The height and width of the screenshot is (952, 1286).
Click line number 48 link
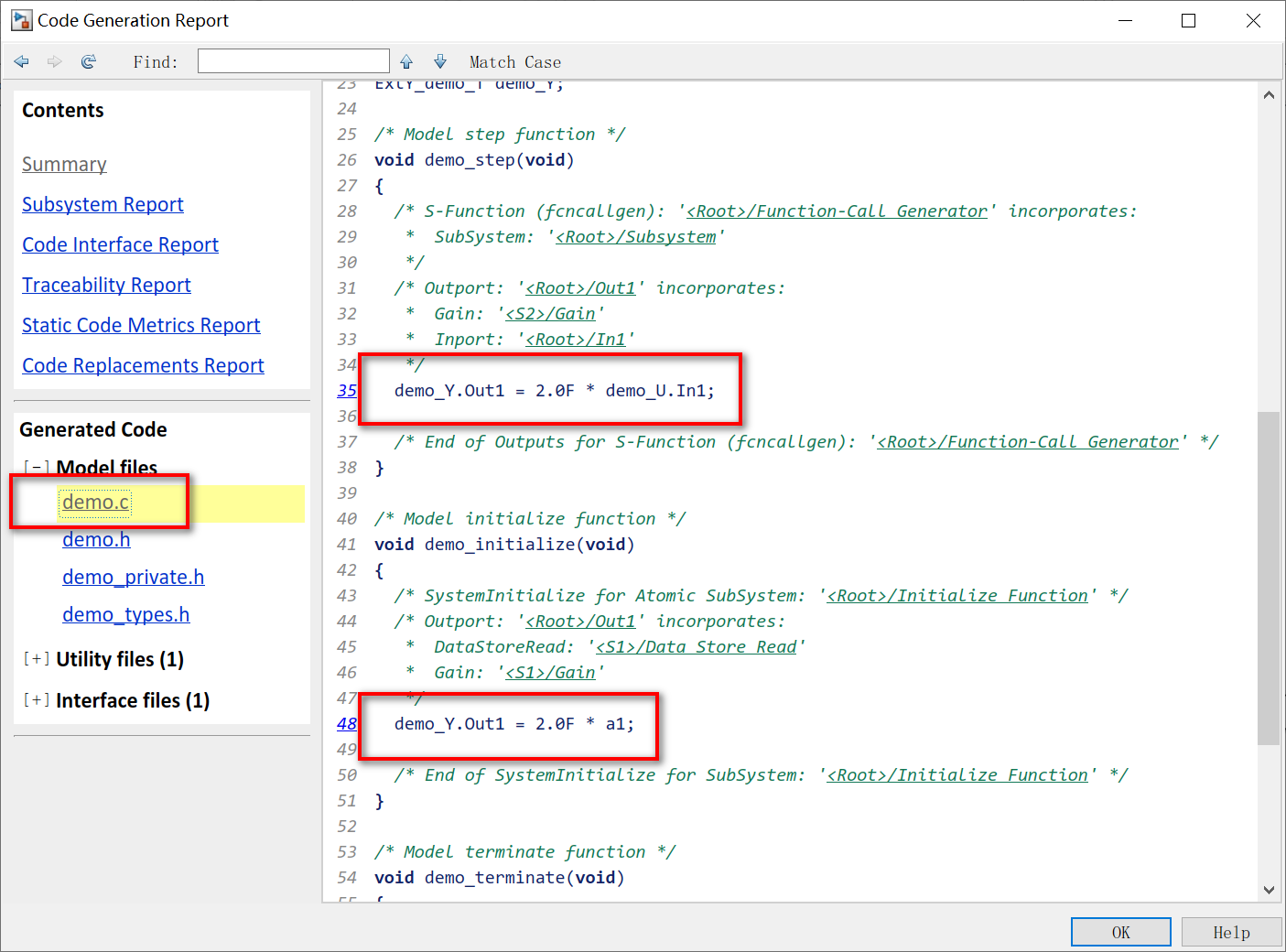(x=347, y=724)
